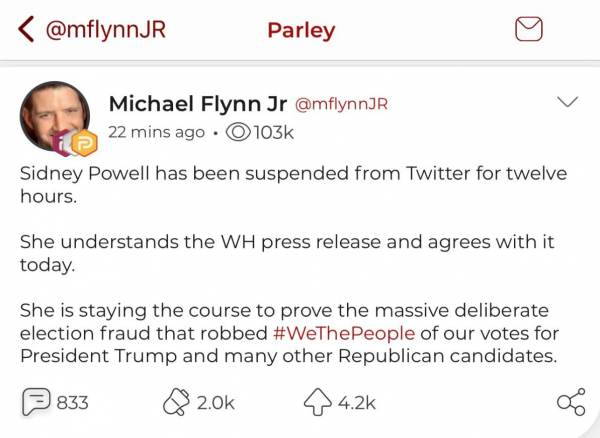Click the @mflynnJR handle beside the name
Screen dimensions: 600x438
342,105
